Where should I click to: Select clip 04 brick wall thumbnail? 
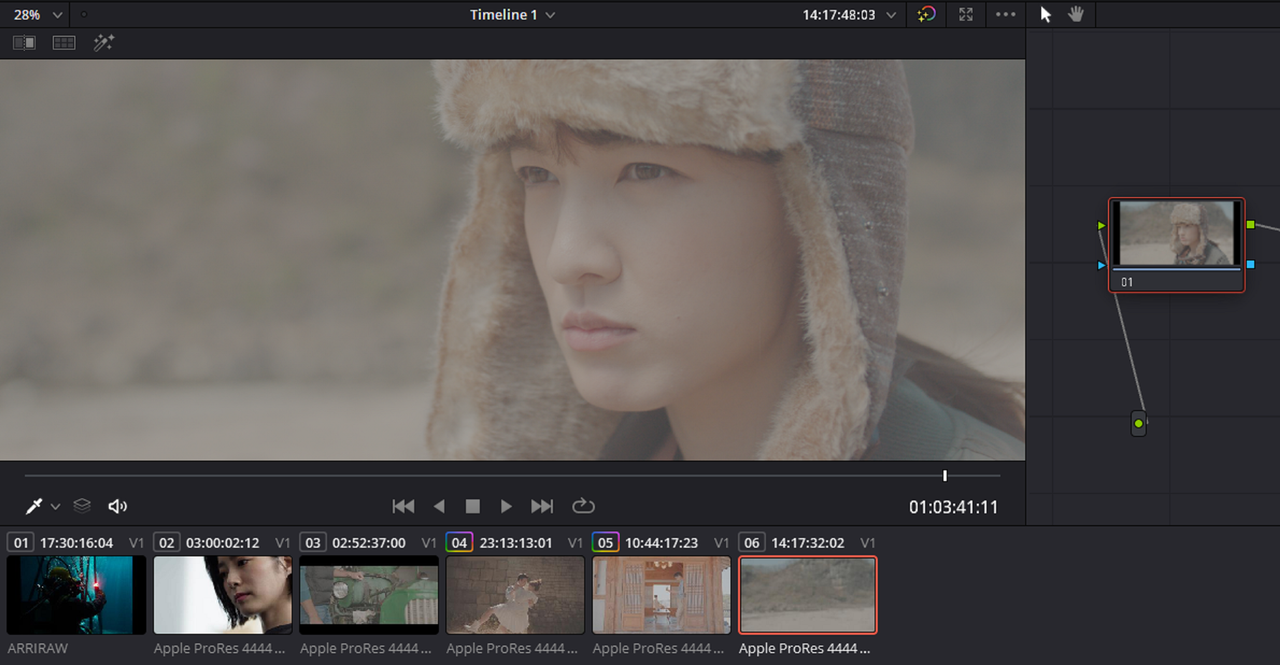pyautogui.click(x=515, y=595)
